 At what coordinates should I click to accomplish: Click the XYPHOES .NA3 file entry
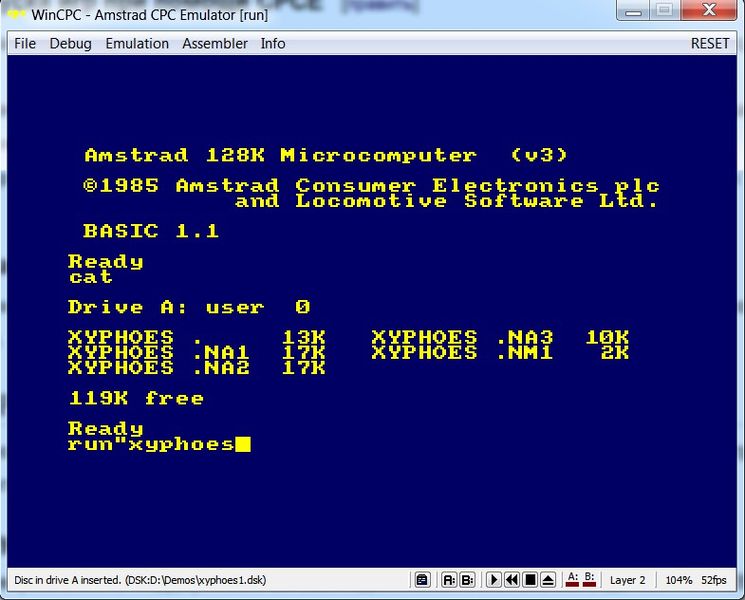(500, 338)
